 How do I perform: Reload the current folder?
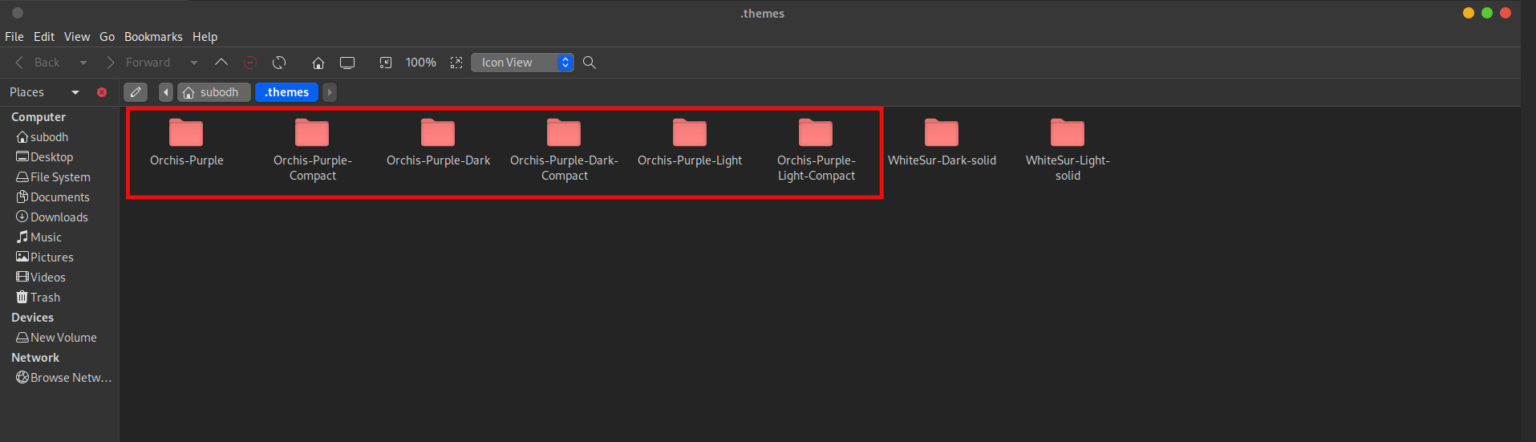click(x=280, y=62)
